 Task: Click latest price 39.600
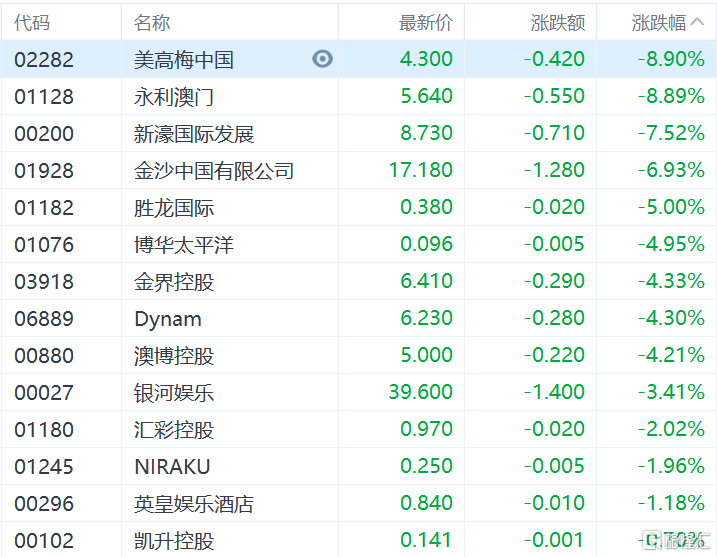[421, 392]
